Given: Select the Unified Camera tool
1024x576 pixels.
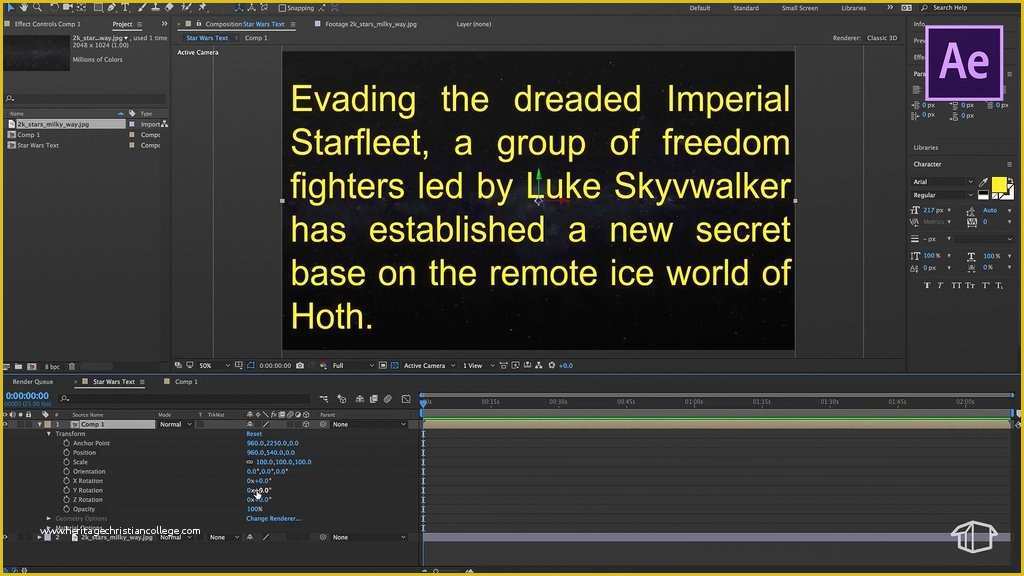Looking at the screenshot, I should click(x=67, y=7).
